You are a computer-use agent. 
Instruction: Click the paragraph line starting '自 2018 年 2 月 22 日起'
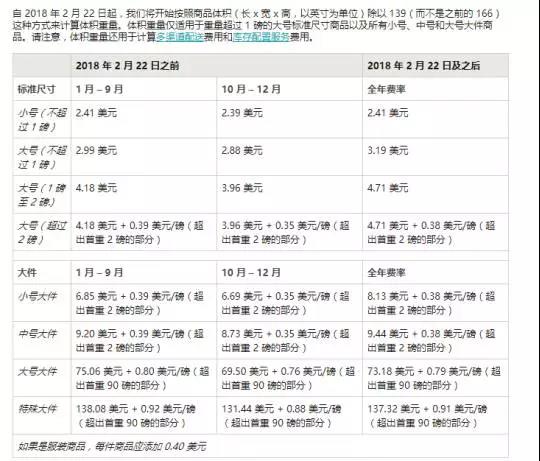point(256,14)
